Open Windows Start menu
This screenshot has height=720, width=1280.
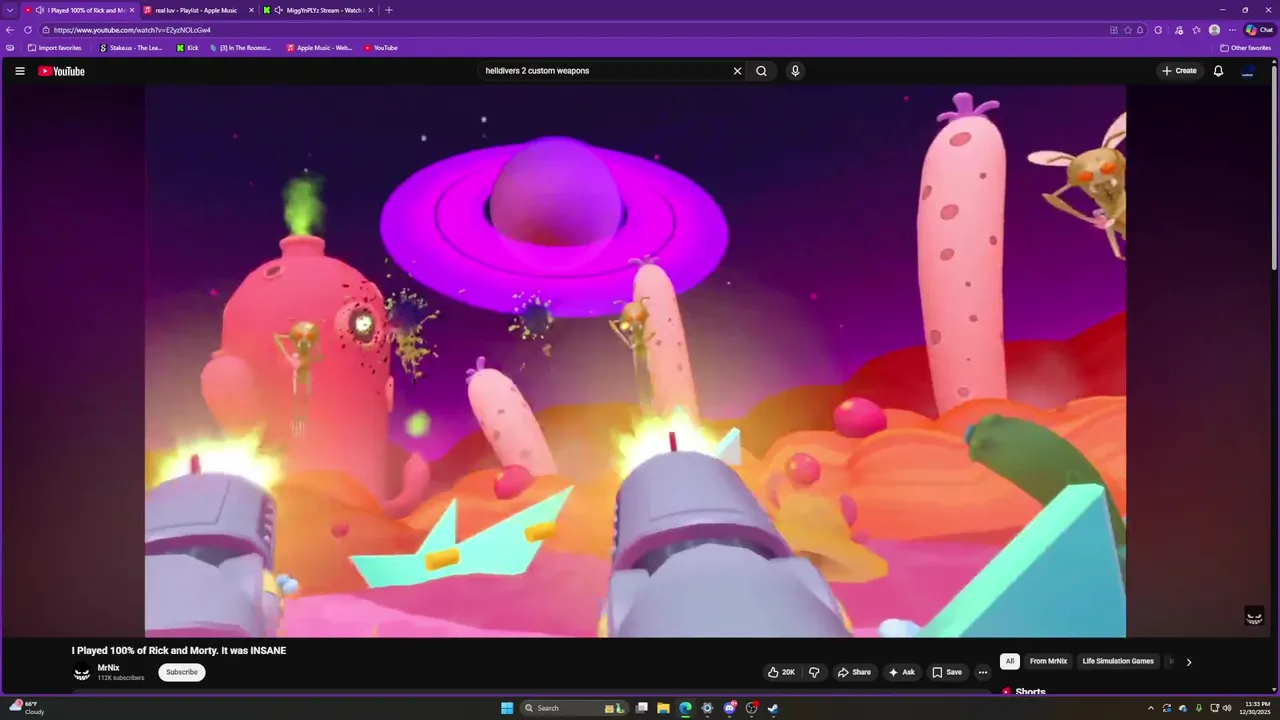507,708
